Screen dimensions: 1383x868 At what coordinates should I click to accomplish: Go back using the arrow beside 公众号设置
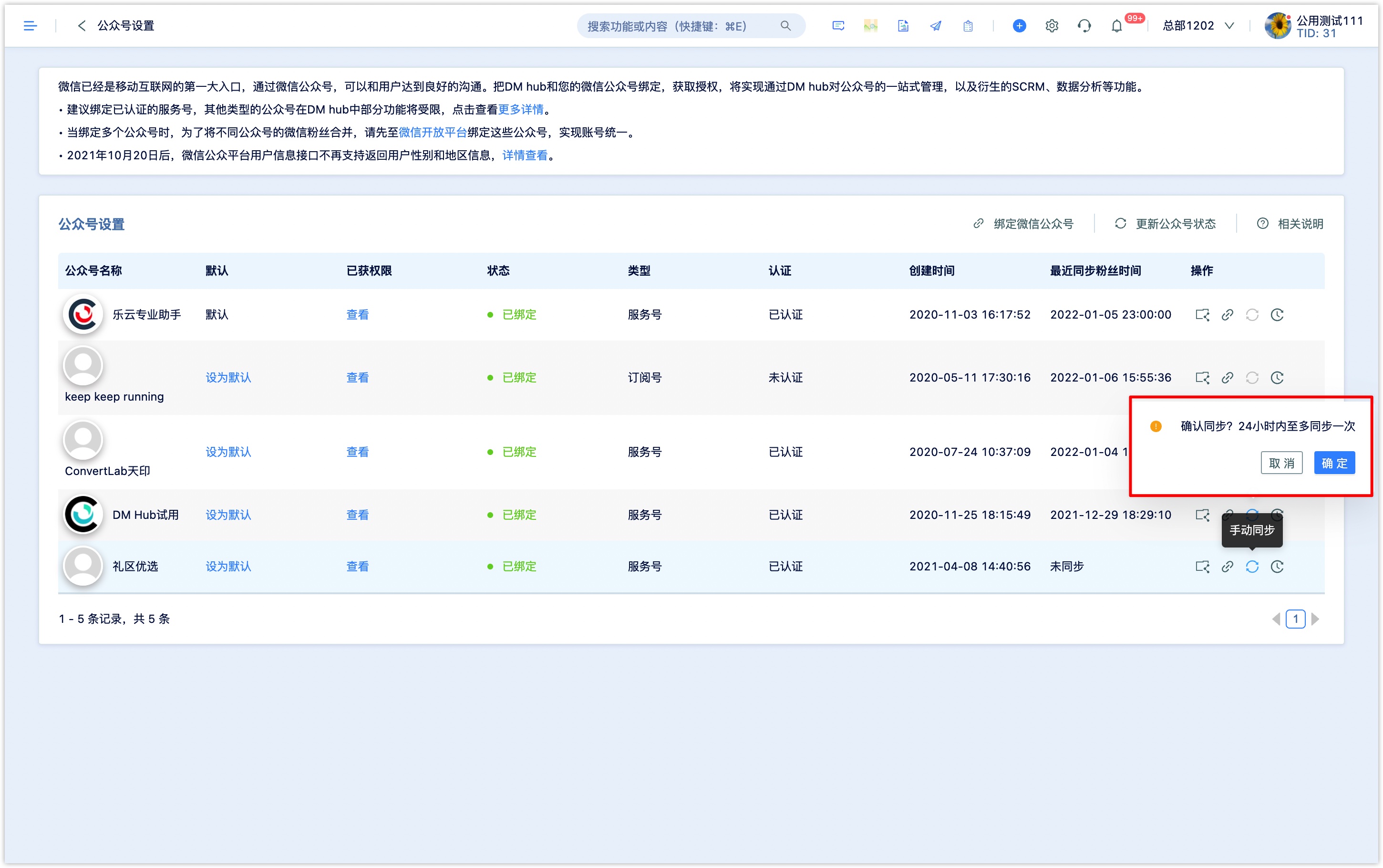click(82, 26)
